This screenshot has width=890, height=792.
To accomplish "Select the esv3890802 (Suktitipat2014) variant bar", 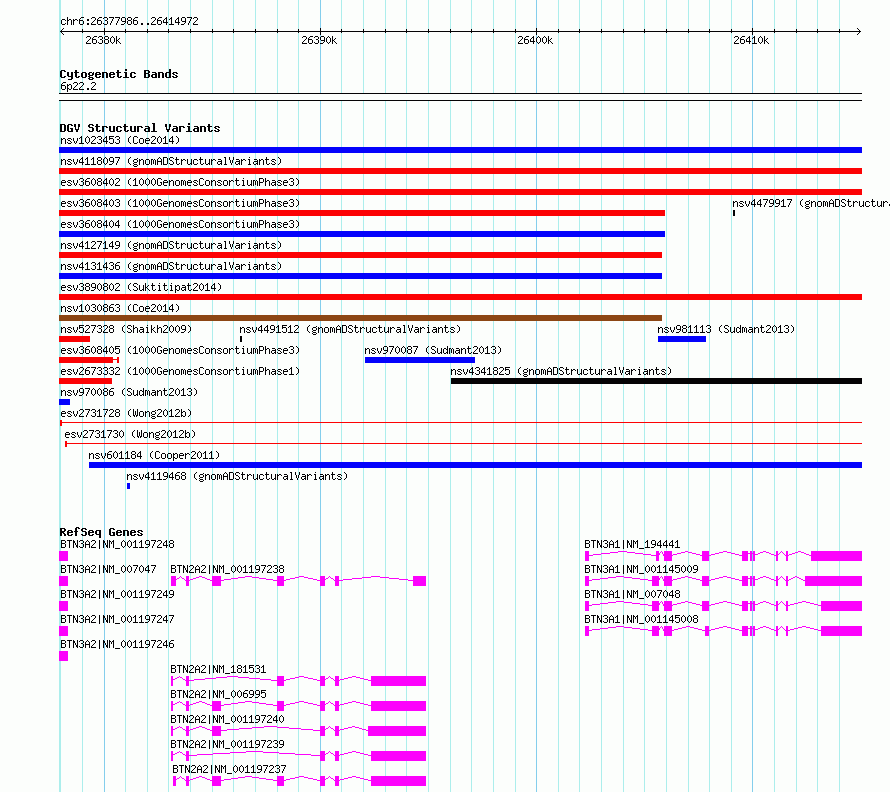I will pyautogui.click(x=460, y=297).
